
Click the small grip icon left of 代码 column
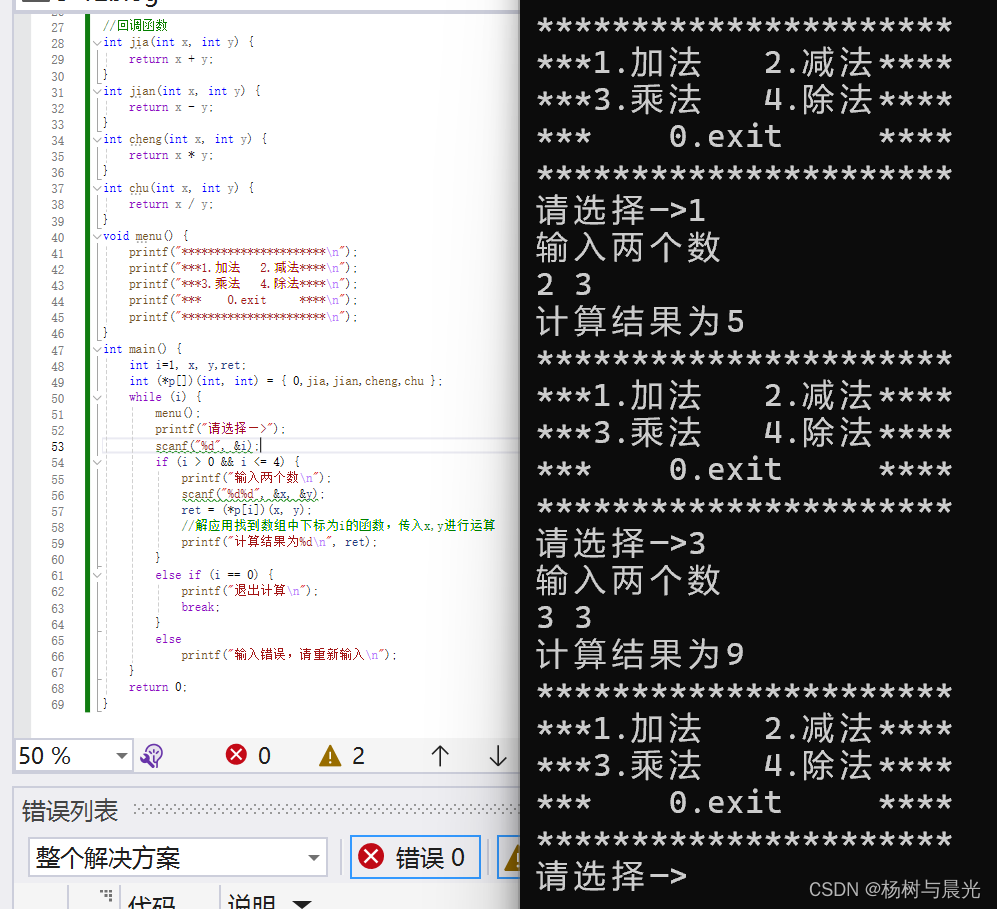coord(106,895)
